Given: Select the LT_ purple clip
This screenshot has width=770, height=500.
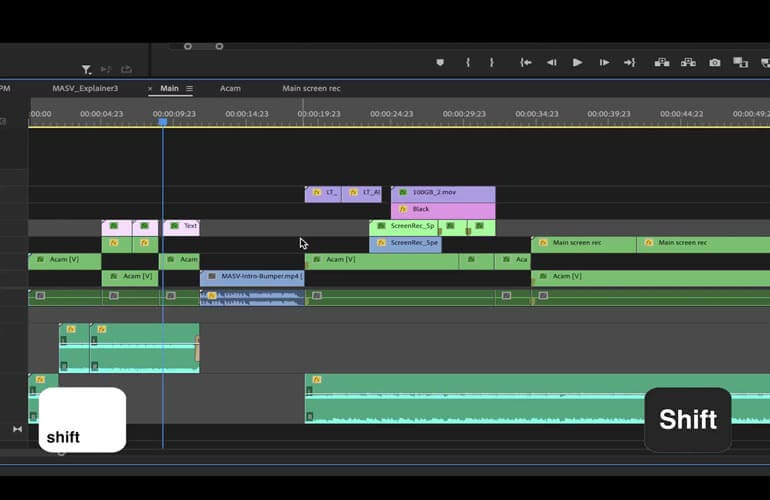Looking at the screenshot, I should (x=323, y=194).
